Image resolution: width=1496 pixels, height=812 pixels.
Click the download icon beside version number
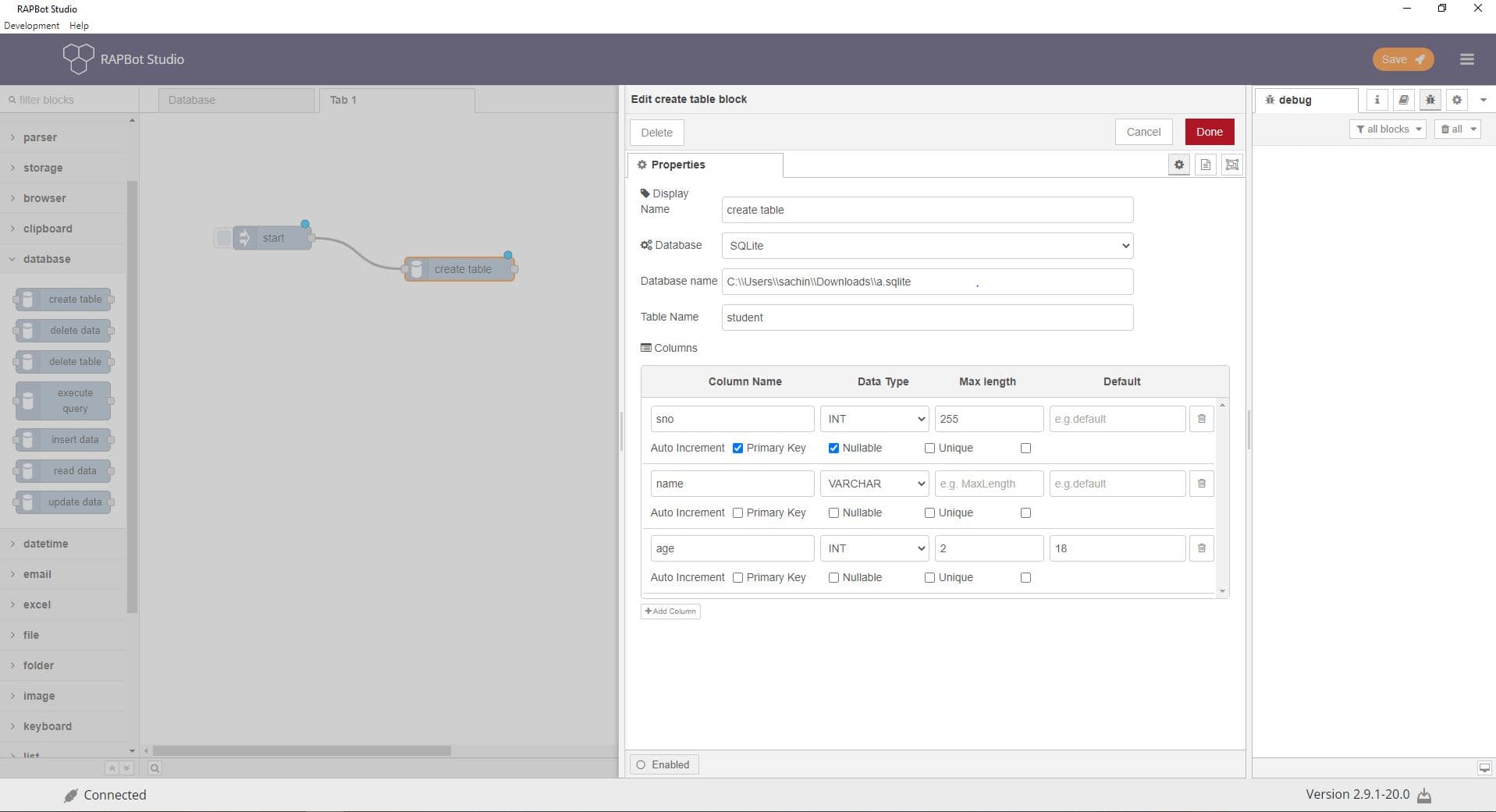click(x=1424, y=796)
